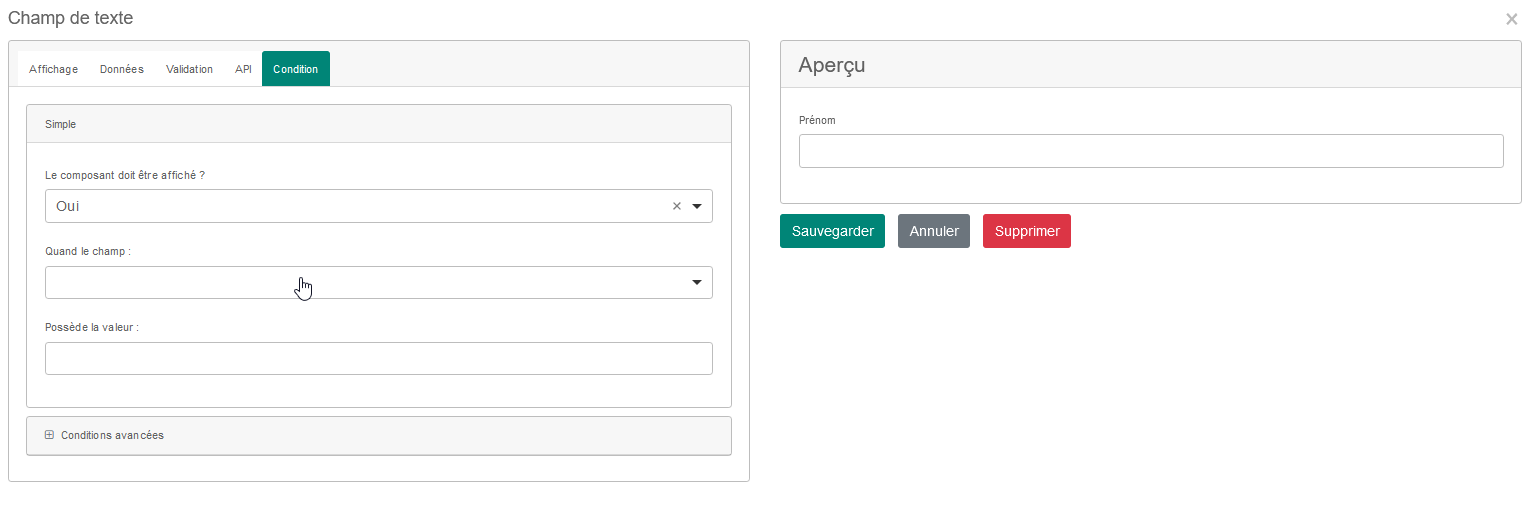Click the Prénom preview text field
1528x505 pixels.
click(x=1151, y=151)
